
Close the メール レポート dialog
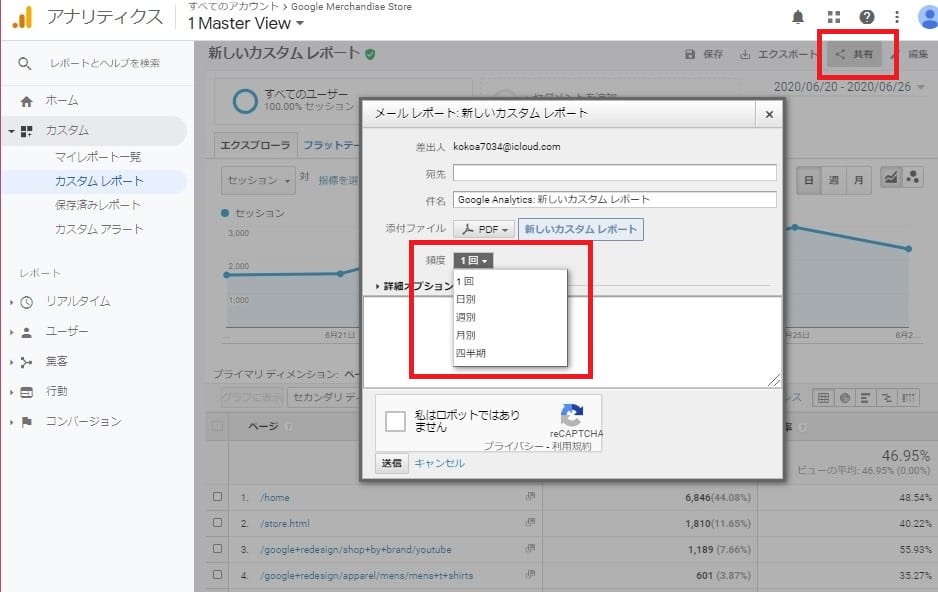click(769, 114)
